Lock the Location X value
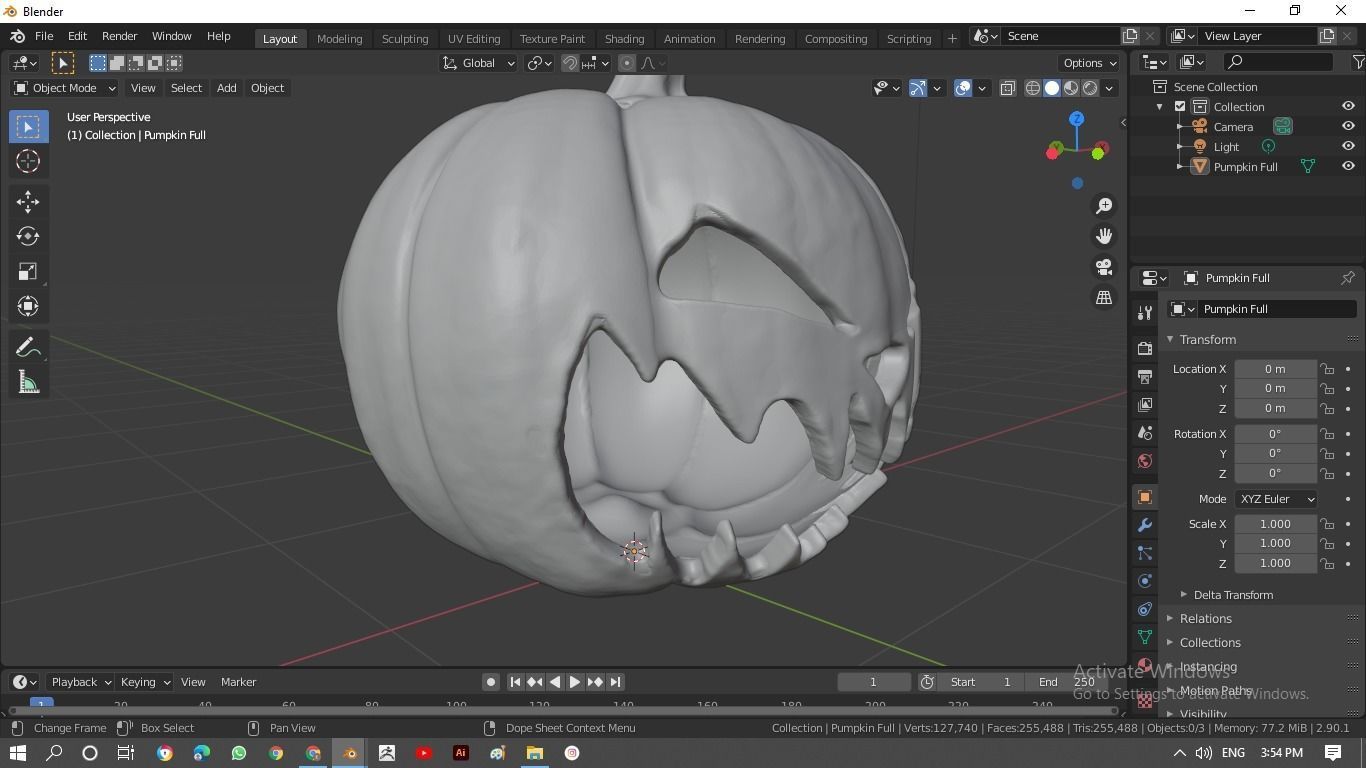 point(1327,369)
